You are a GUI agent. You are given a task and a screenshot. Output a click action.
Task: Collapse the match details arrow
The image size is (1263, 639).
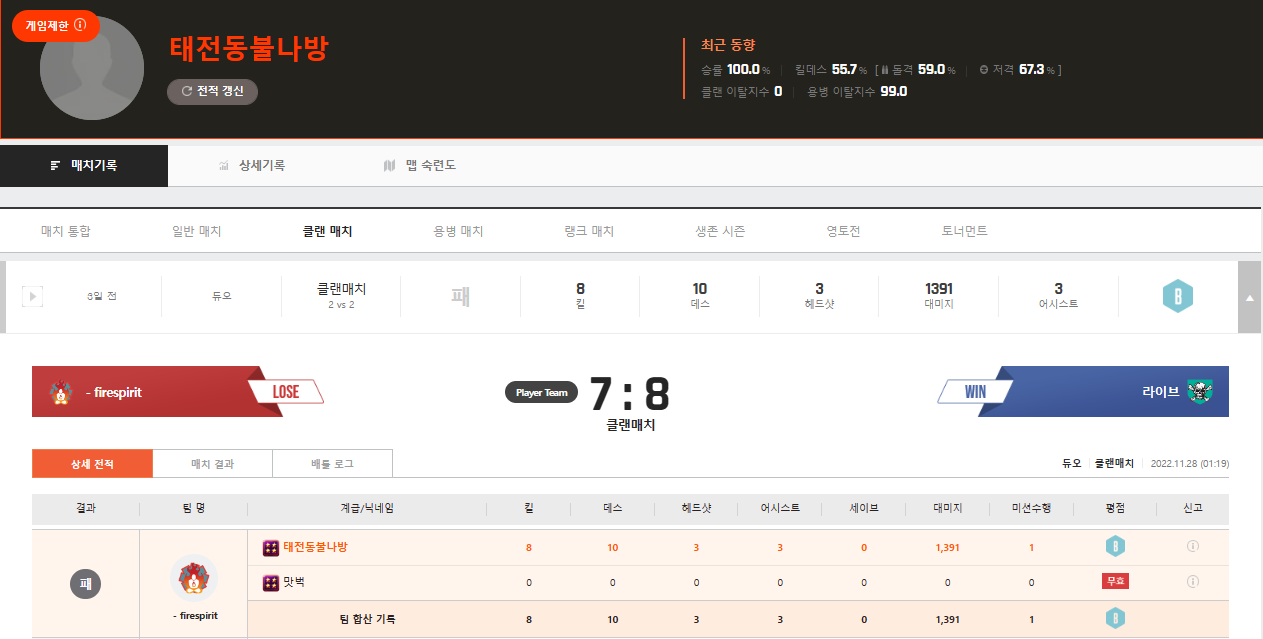click(1249, 297)
